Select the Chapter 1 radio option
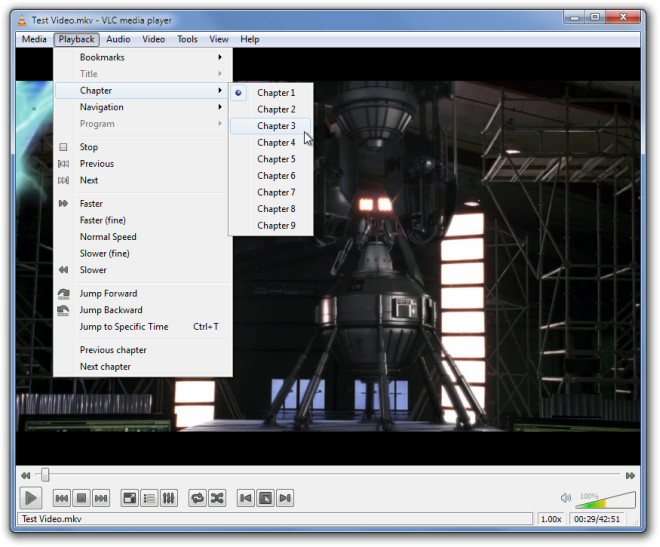Viewport: 660px width, 547px height. (239, 93)
